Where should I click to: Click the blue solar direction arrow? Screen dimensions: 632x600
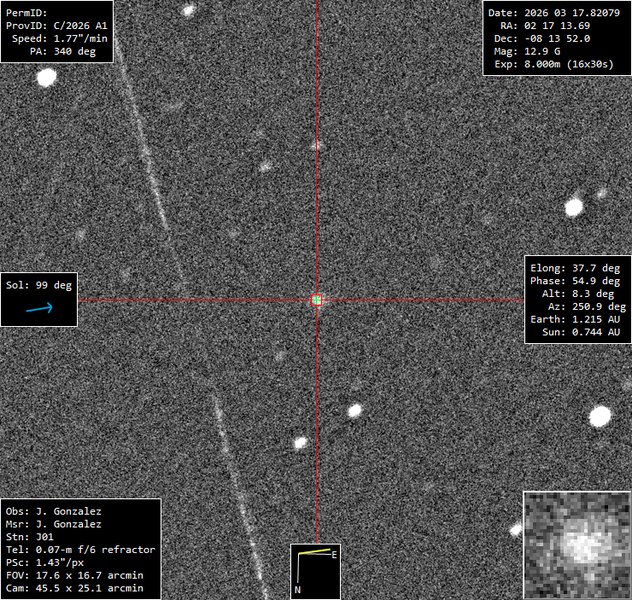click(x=40, y=308)
